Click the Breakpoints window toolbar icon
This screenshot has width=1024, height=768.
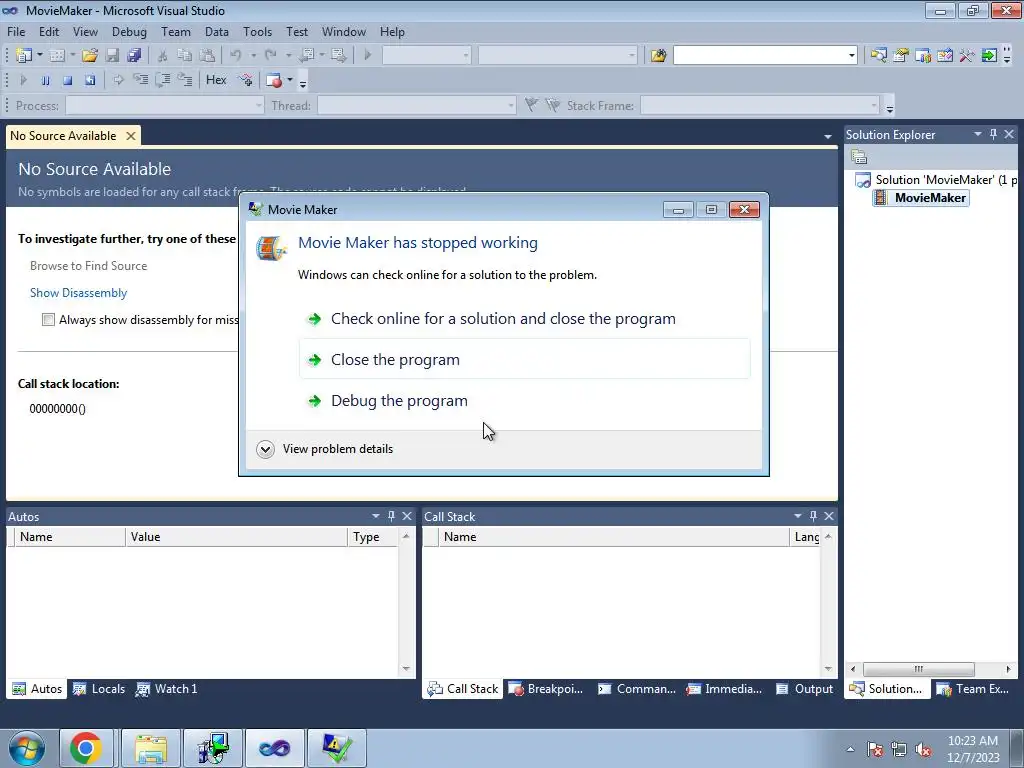(274, 80)
